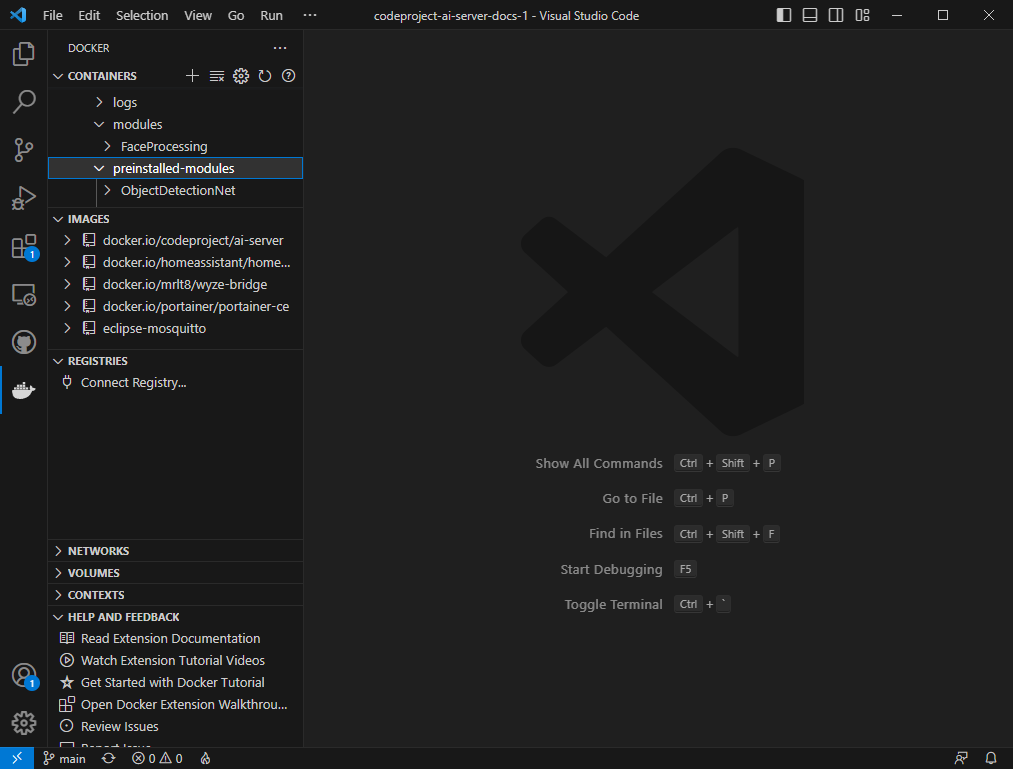Image resolution: width=1013 pixels, height=769 pixels.
Task: Open the menu bar overflow ellipsis
Action: 310,16
